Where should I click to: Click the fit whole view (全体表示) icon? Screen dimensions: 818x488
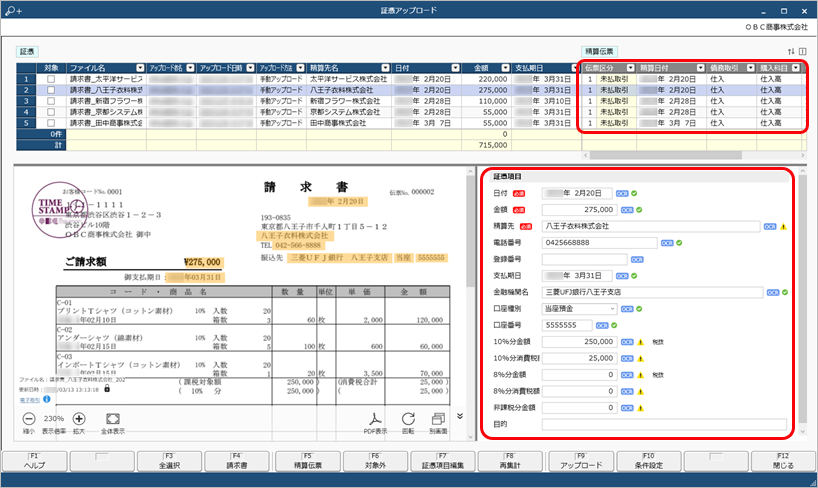(113, 419)
